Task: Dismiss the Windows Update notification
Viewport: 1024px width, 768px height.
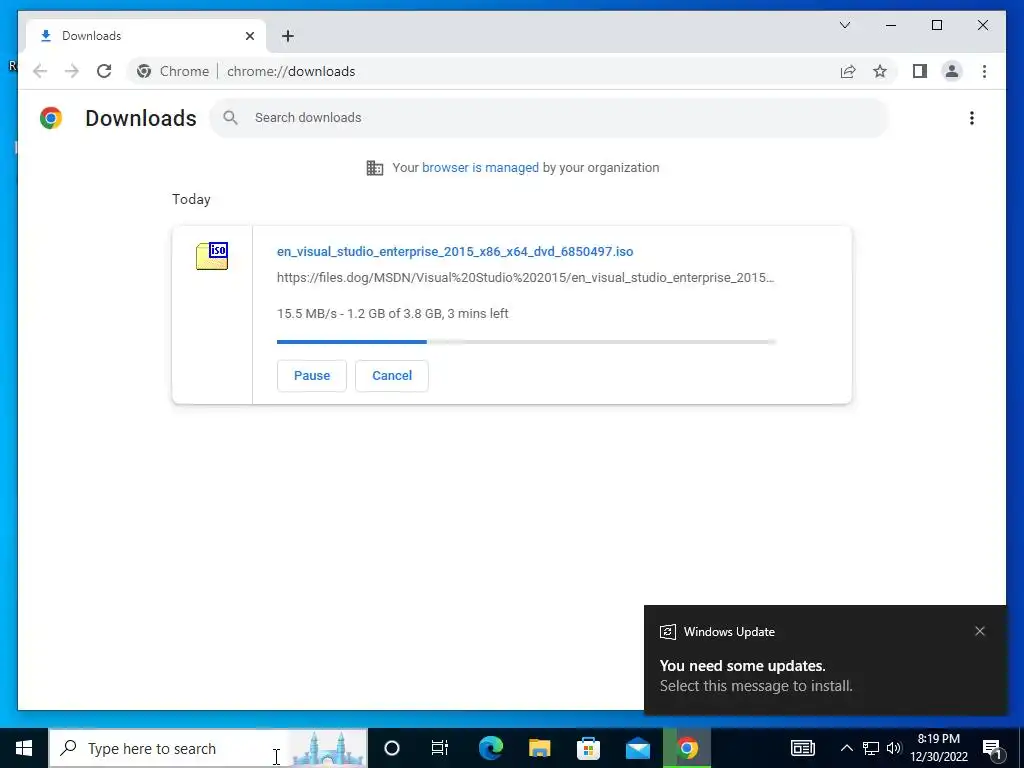Action: pos(980,631)
